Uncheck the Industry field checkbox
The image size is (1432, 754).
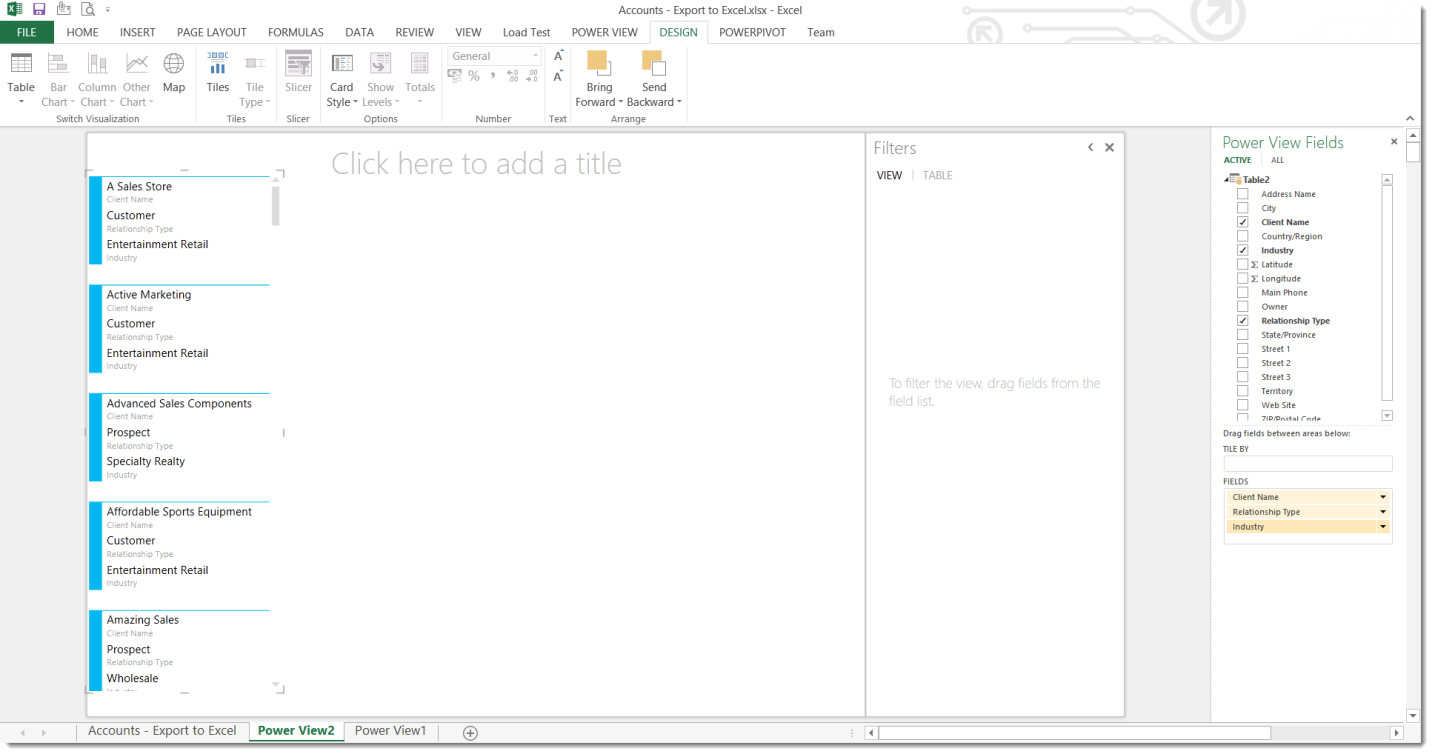point(1243,250)
